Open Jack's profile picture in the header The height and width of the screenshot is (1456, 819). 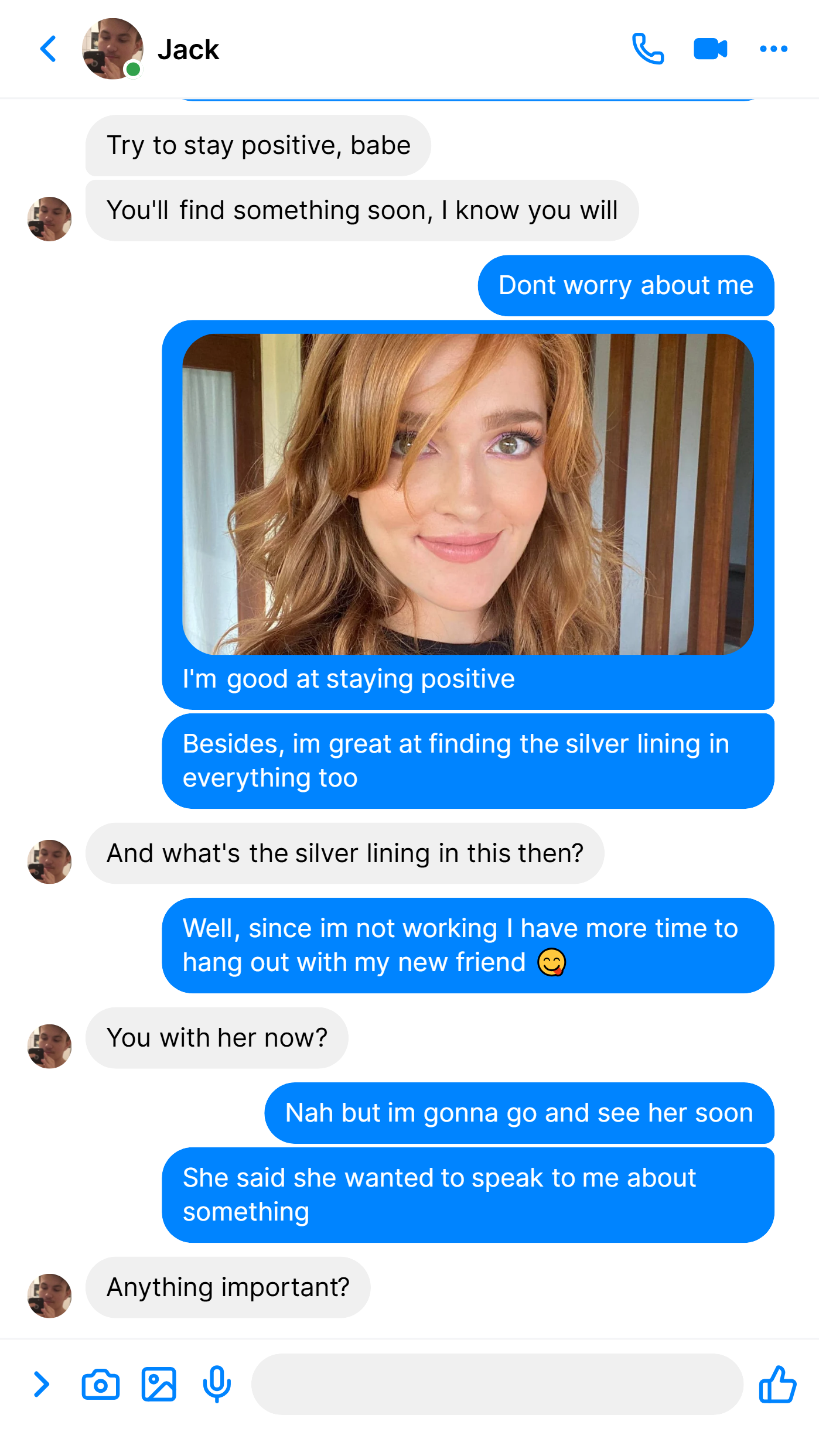coord(112,49)
